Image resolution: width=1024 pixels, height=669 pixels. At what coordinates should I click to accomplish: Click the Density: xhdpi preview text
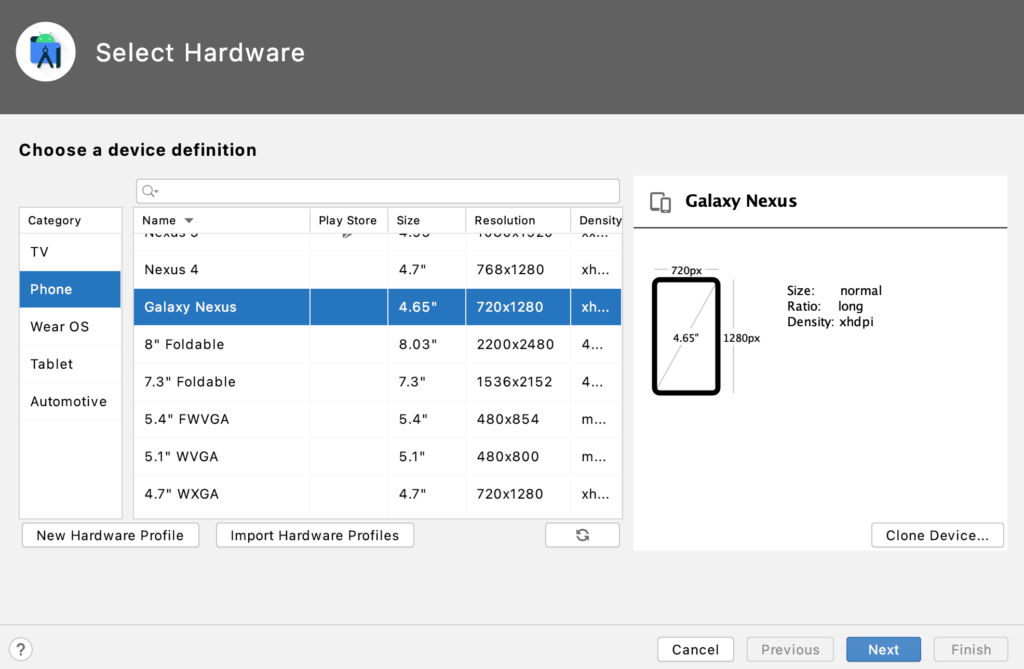[x=830, y=322]
